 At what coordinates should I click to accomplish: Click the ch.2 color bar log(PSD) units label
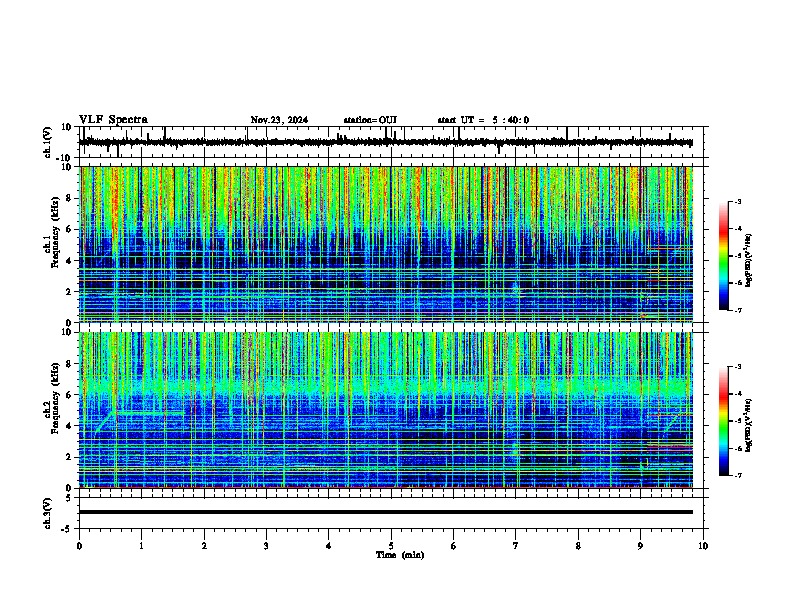(749, 425)
